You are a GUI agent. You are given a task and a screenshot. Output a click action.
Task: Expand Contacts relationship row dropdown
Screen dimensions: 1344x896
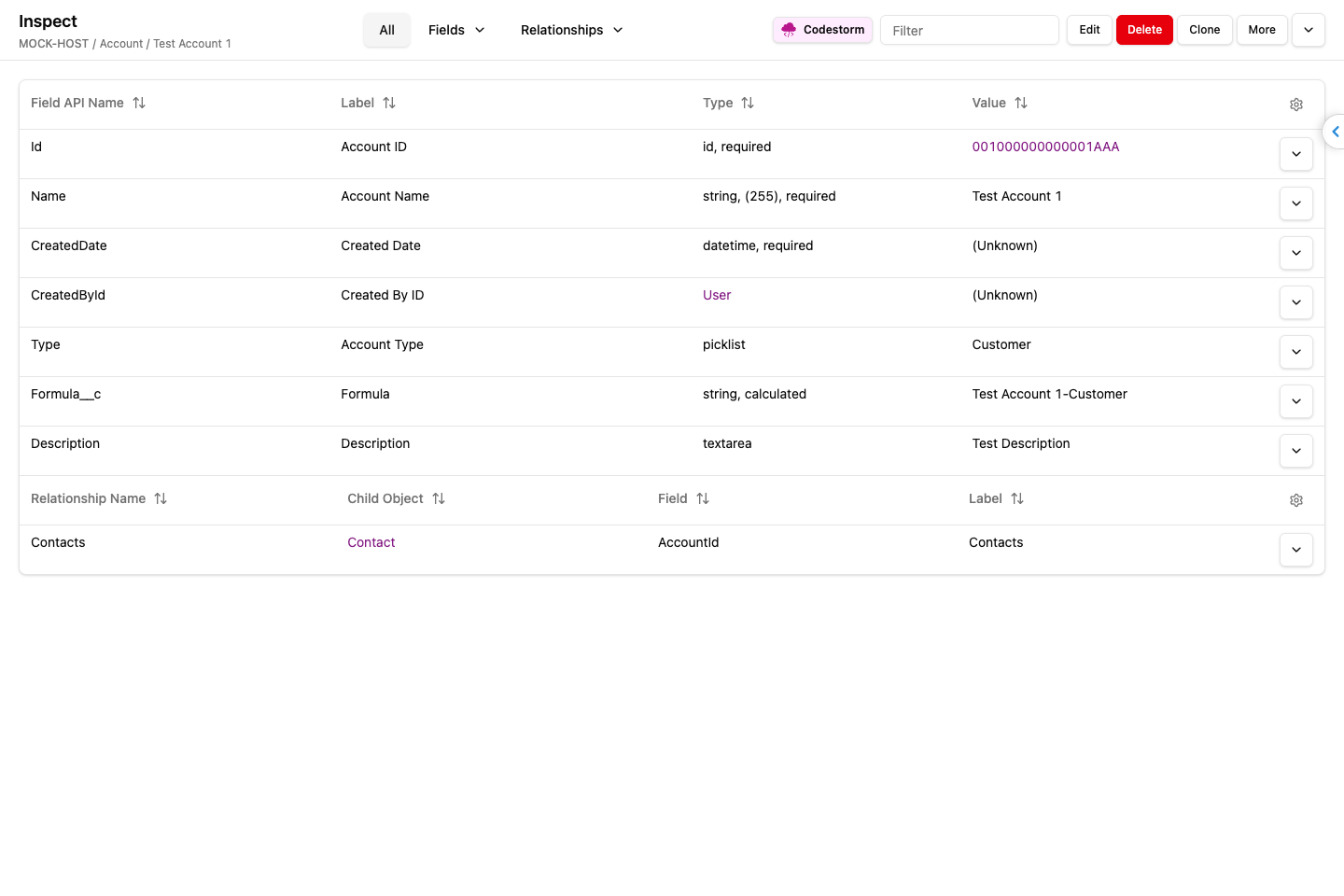(1296, 550)
